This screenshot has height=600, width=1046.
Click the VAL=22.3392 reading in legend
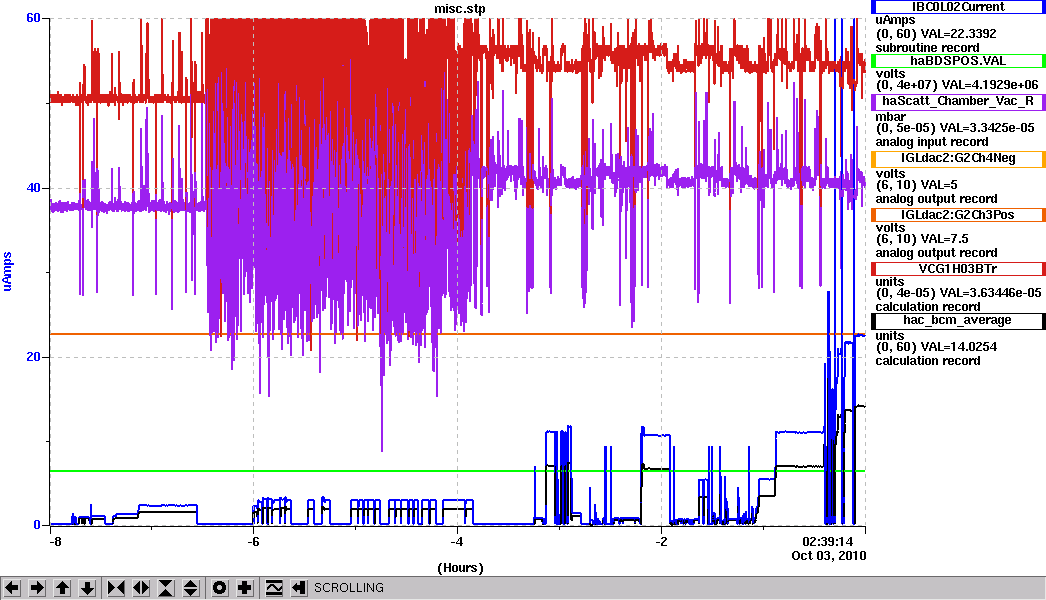point(959,33)
